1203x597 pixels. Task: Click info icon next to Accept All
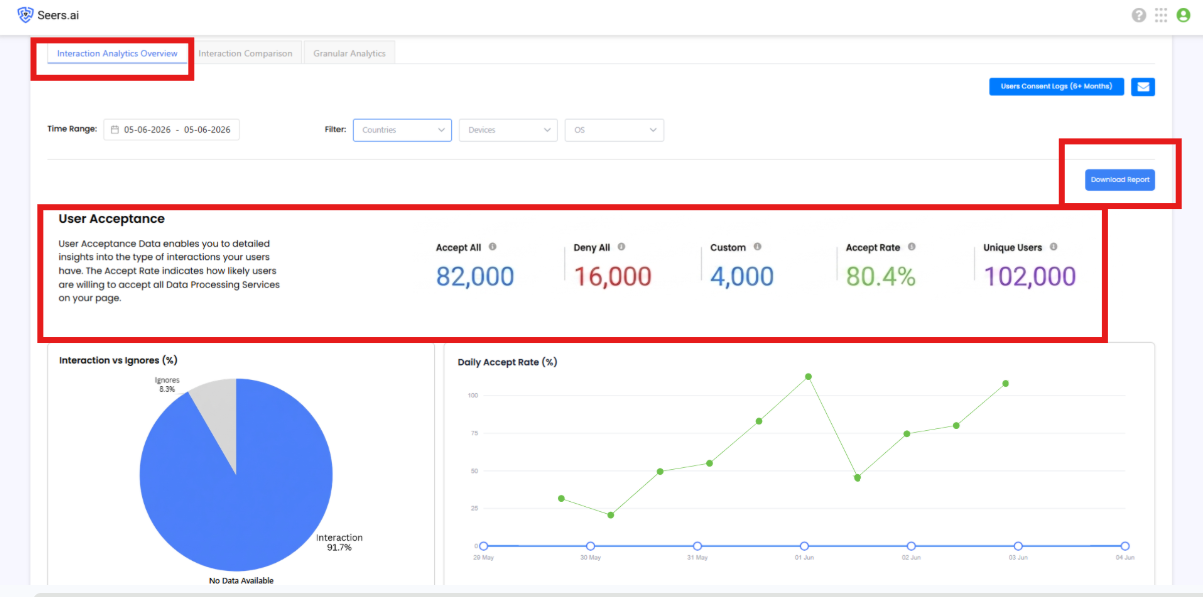pyautogui.click(x=493, y=247)
